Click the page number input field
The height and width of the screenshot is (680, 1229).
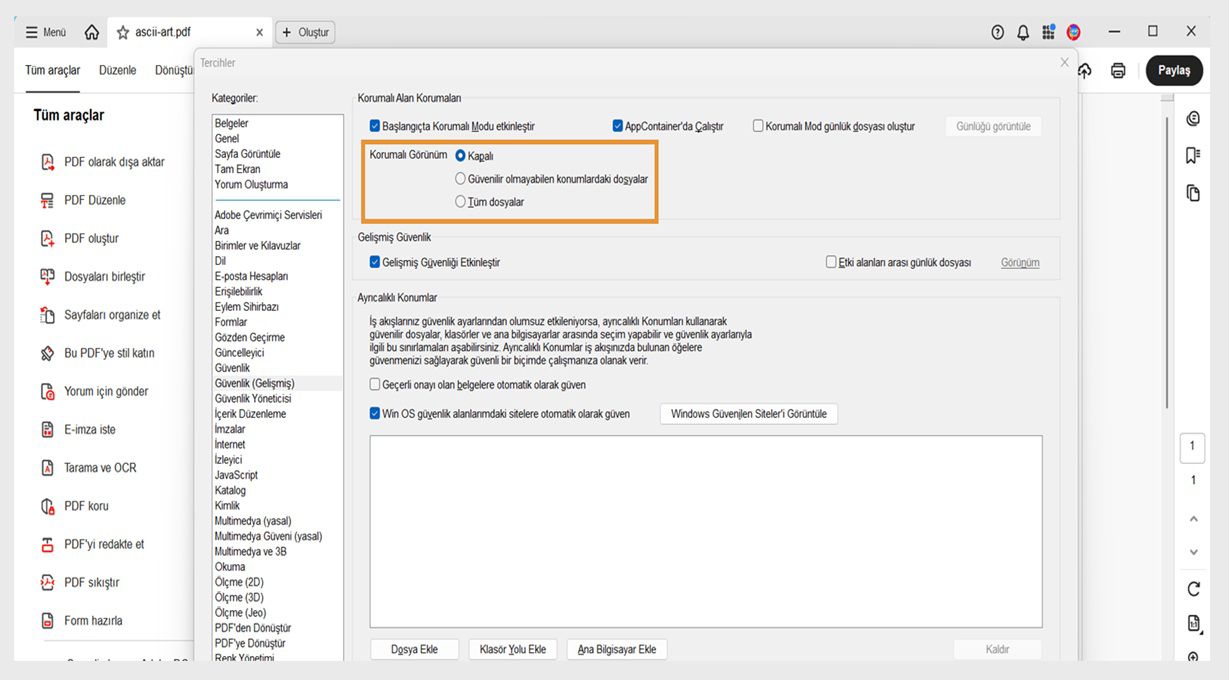(x=1192, y=448)
